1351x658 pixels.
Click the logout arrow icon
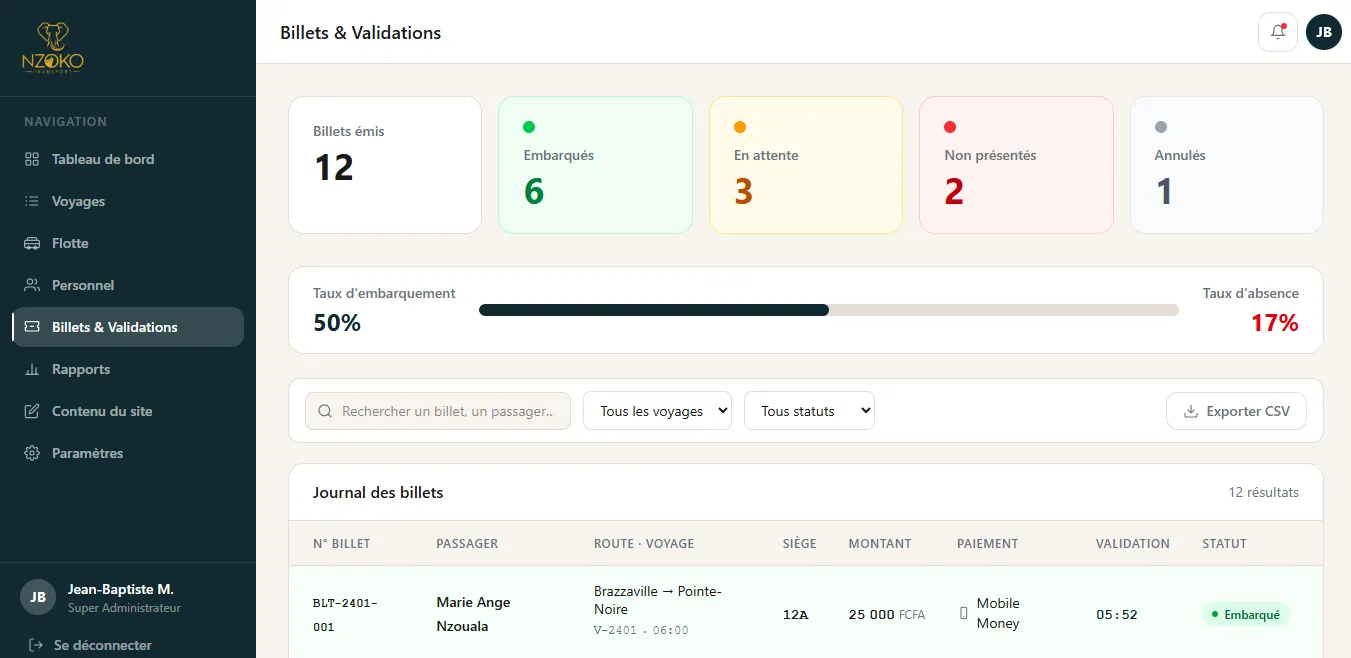click(x=36, y=645)
